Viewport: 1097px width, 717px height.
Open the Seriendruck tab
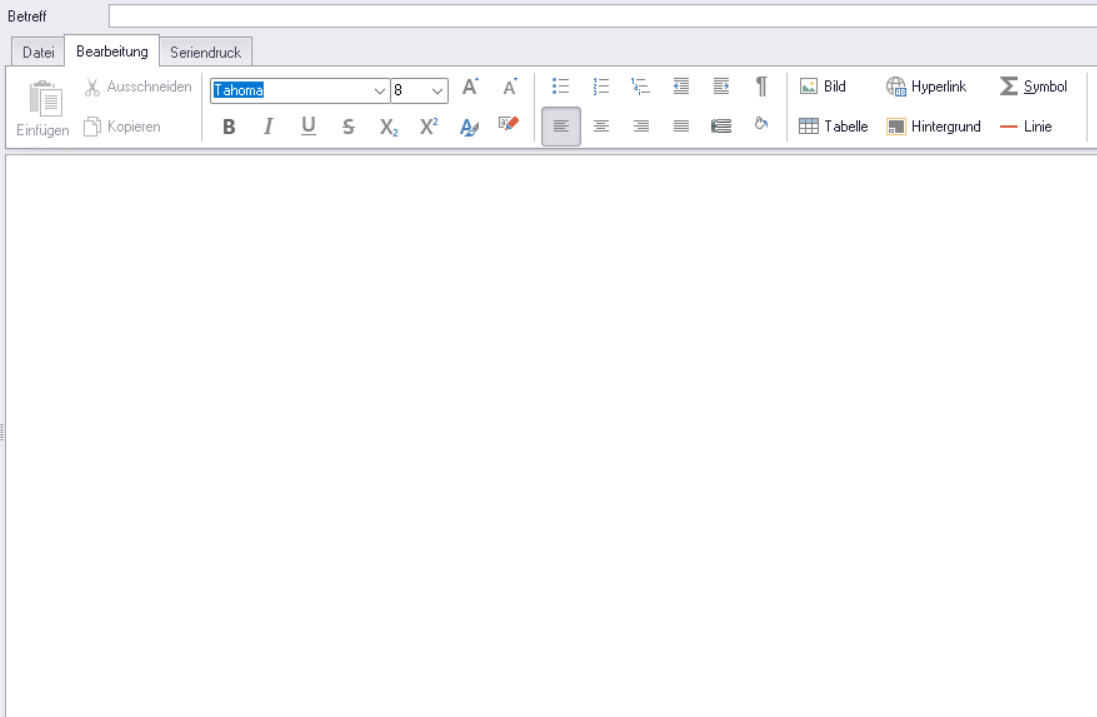click(205, 52)
